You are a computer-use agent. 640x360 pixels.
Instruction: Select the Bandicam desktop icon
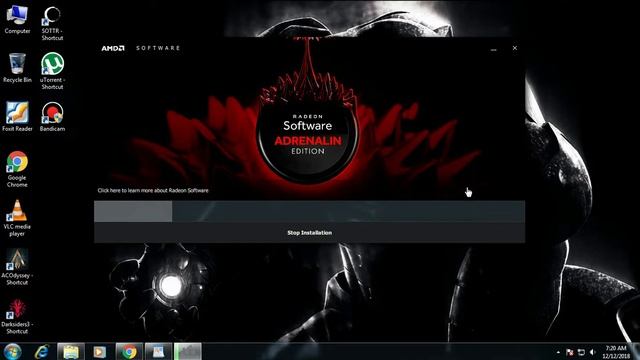[52, 116]
